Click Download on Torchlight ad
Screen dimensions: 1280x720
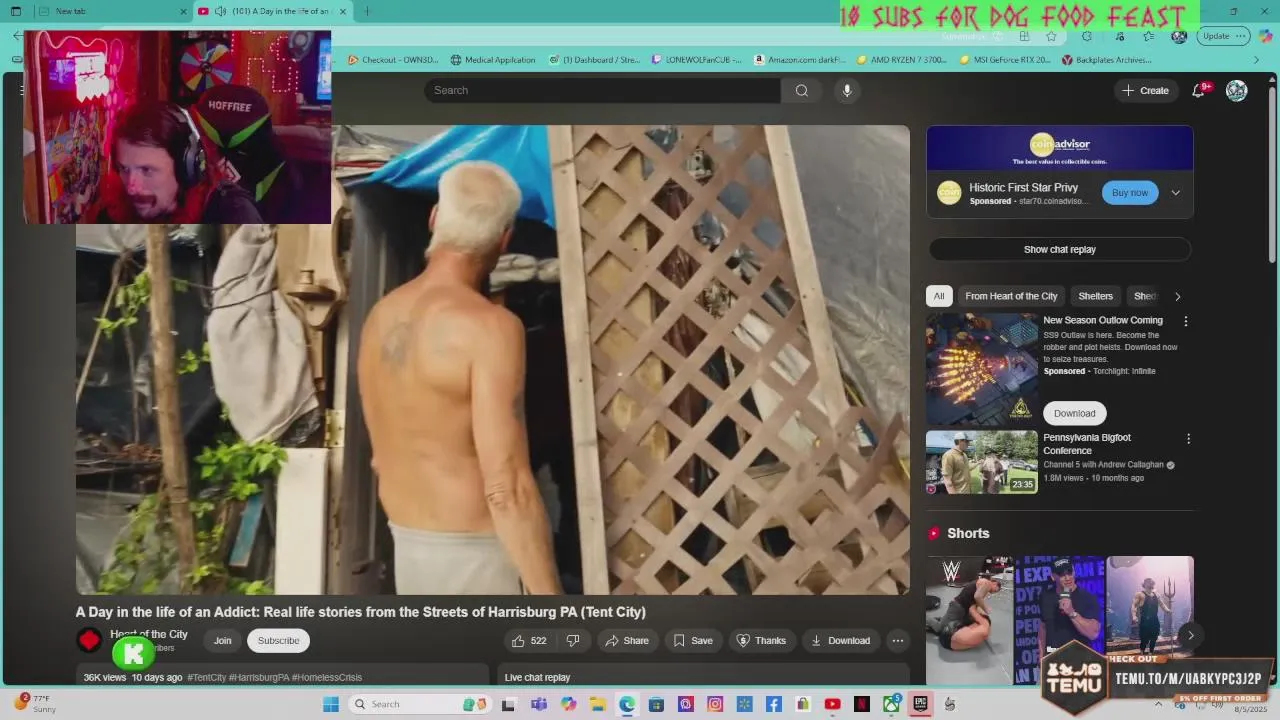click(1074, 413)
